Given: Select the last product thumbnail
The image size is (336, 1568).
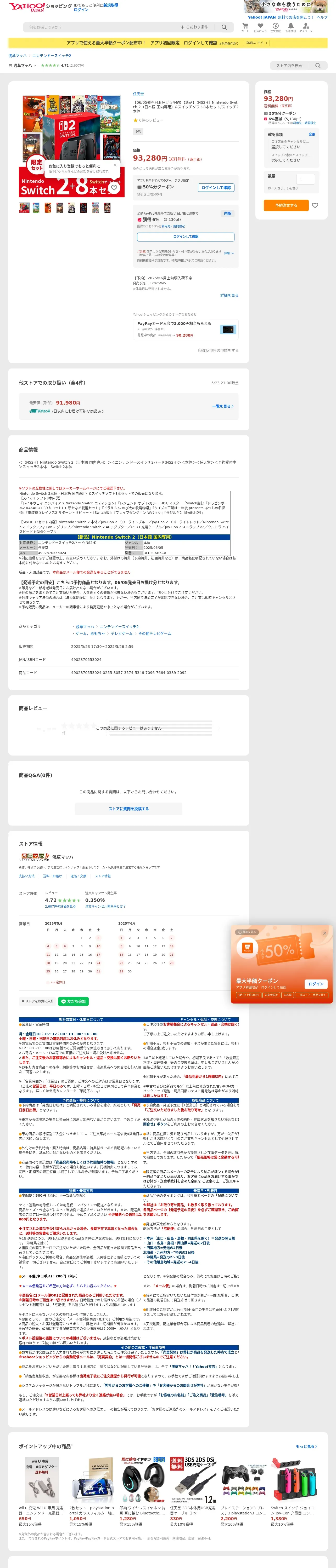Looking at the screenshot, I should pos(107,208).
